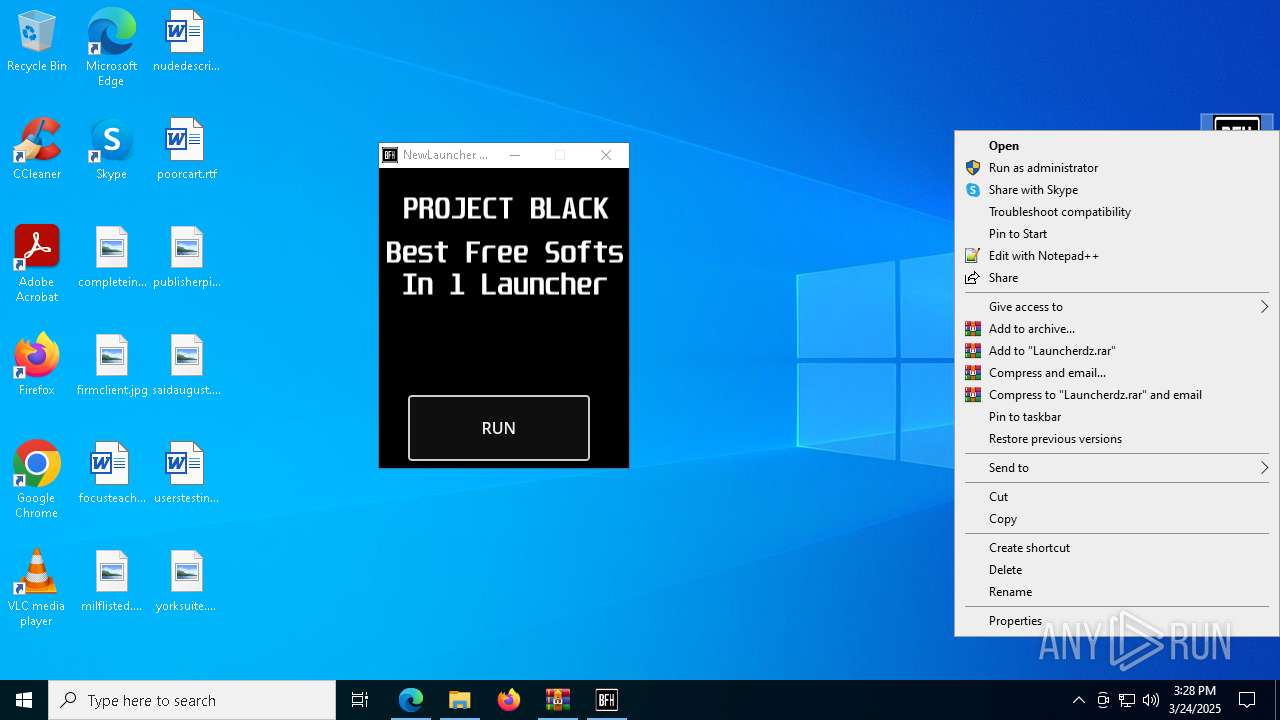Switch to BFH launcher taskbar button
Viewport: 1280px width, 720px height.
607,700
